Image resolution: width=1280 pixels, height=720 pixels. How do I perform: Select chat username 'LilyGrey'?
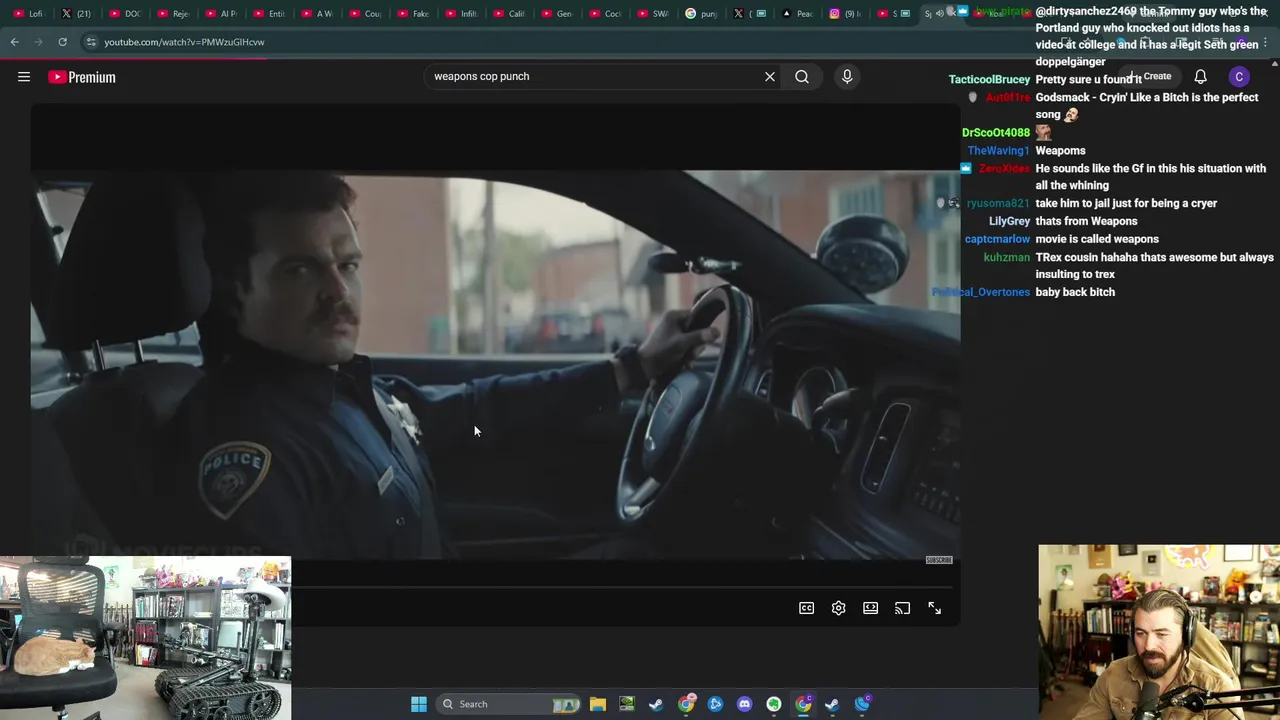click(x=1009, y=221)
